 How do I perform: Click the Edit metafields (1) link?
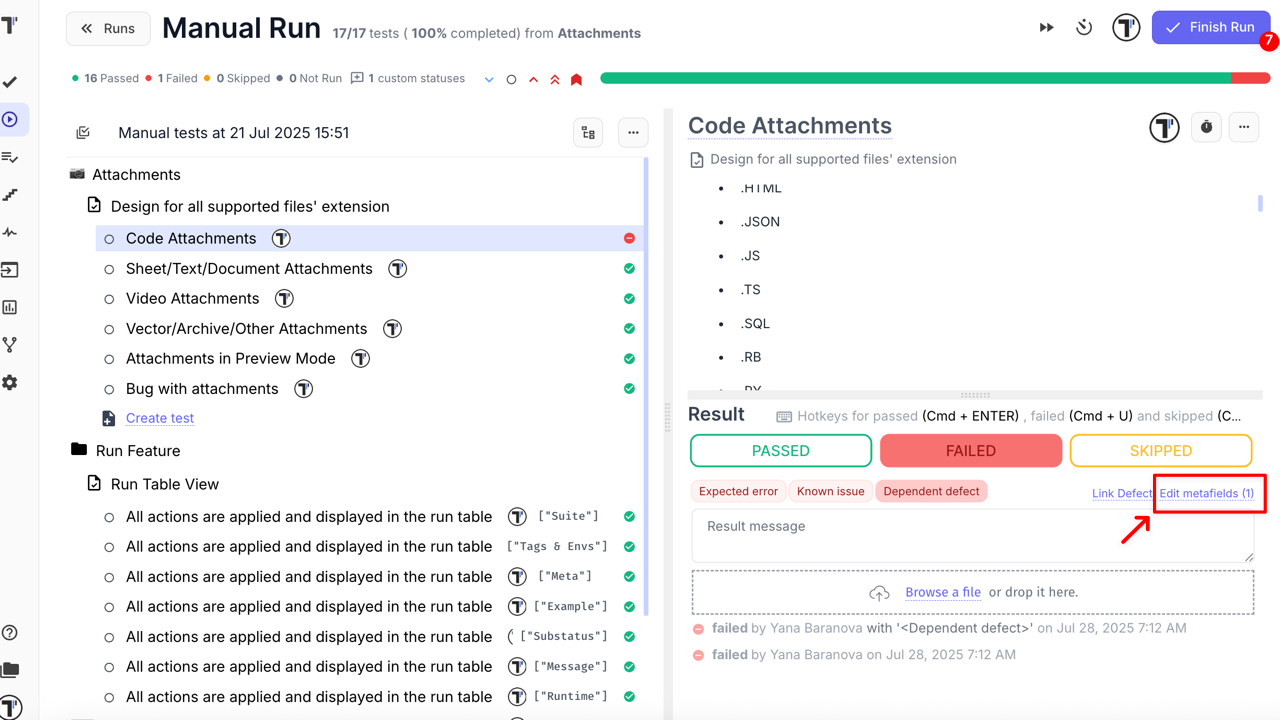click(x=1206, y=493)
